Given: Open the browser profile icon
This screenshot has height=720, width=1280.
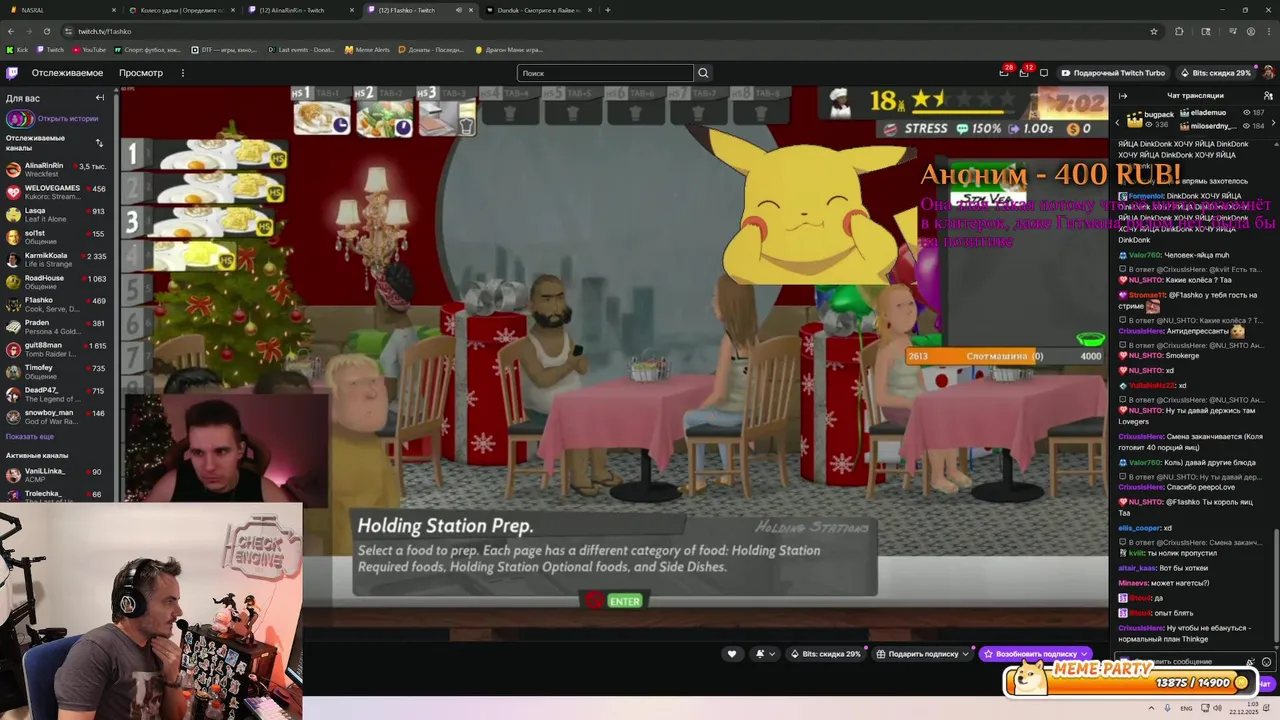Looking at the screenshot, I should tap(1251, 31).
